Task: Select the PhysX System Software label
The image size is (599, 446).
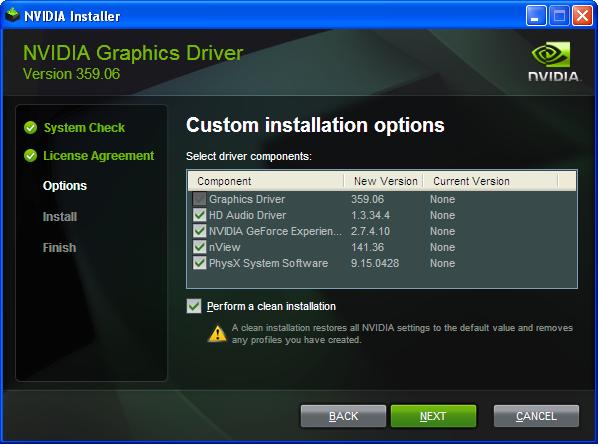Action: tap(268, 263)
